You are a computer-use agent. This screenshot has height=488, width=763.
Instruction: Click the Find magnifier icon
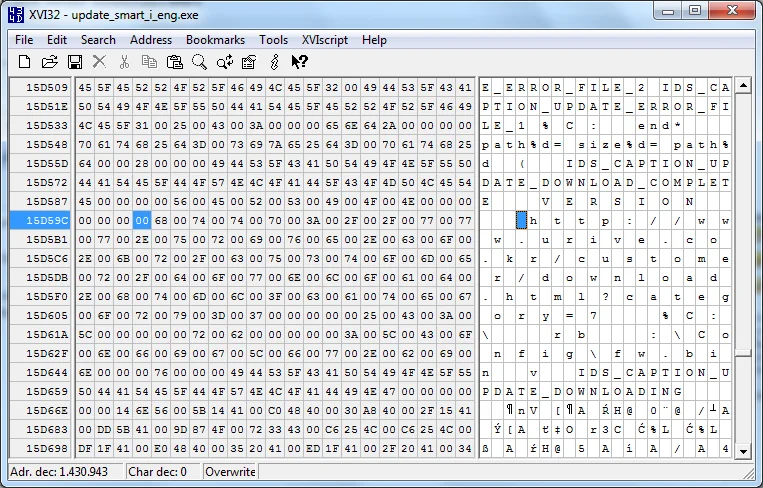[199, 62]
